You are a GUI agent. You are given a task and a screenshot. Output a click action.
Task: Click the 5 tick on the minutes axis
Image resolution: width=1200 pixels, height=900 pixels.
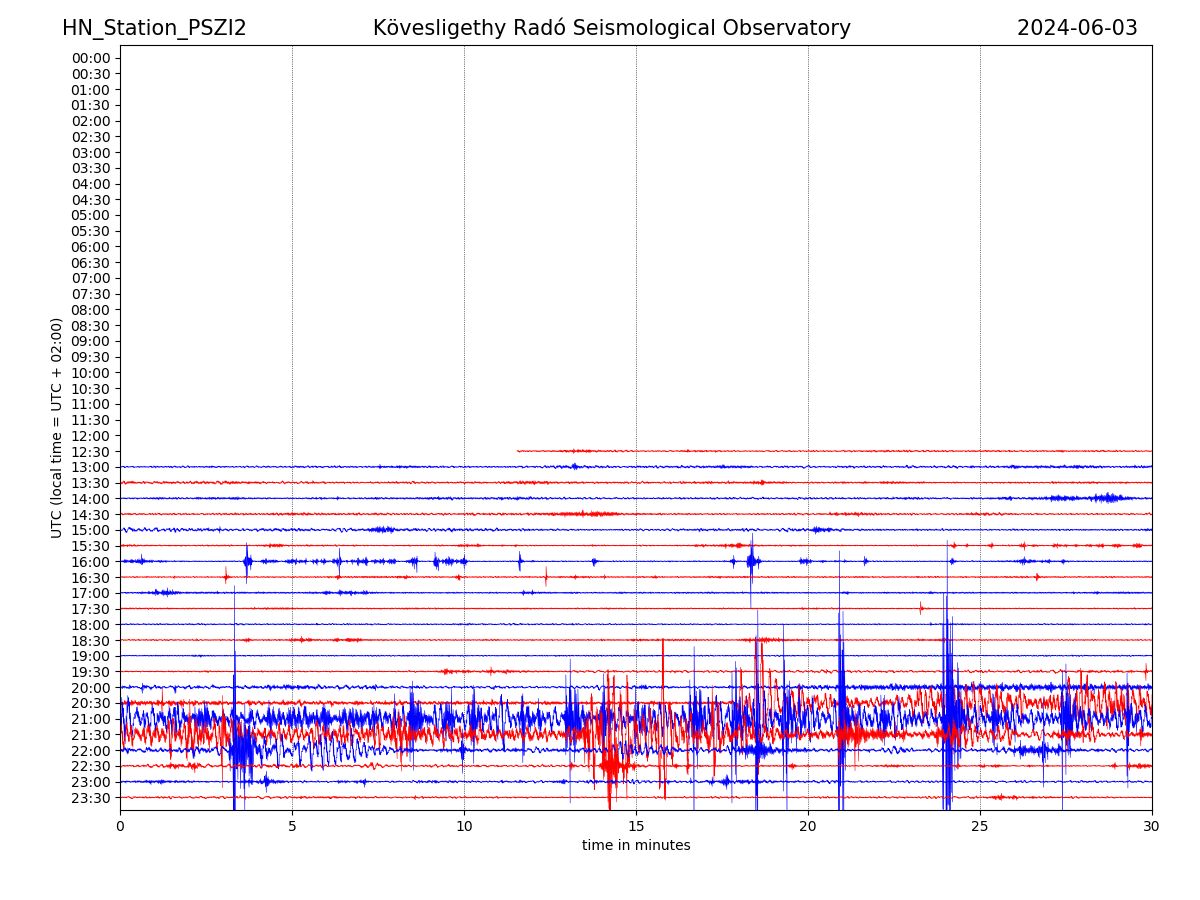[292, 827]
